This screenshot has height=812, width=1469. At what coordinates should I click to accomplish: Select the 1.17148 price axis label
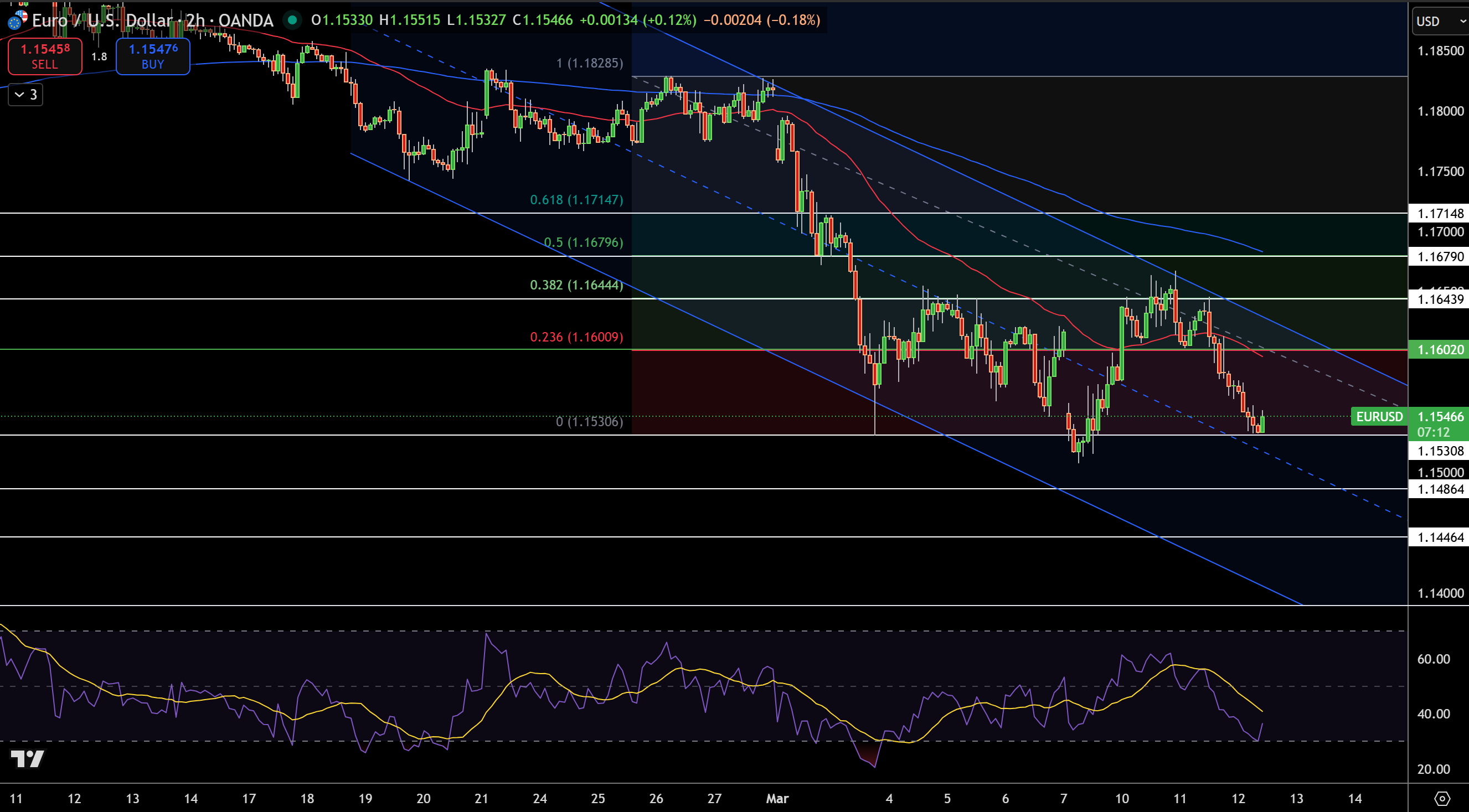1440,213
